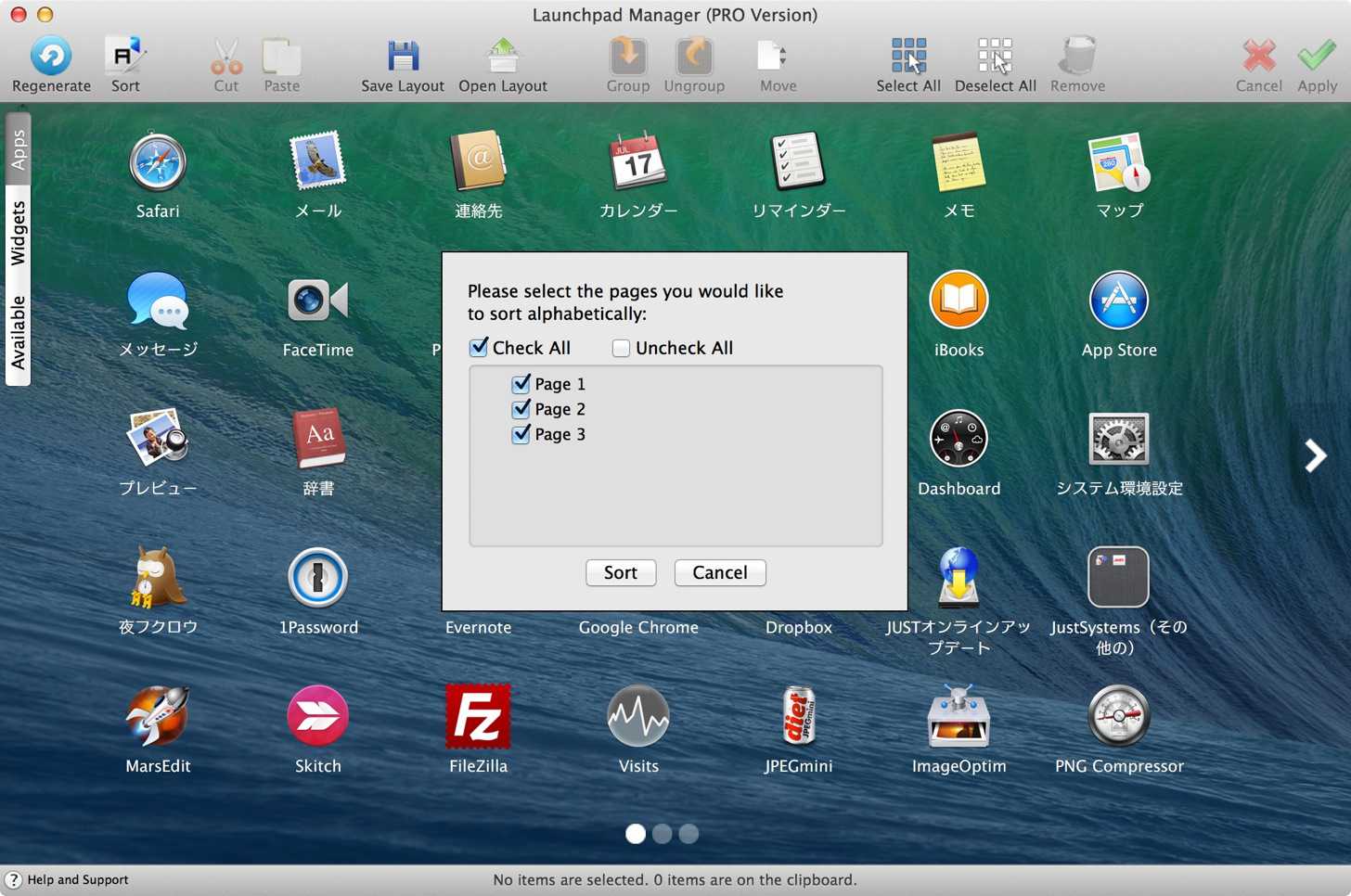The height and width of the screenshot is (896, 1351).
Task: Uncheck the Page 1 checkbox
Action: 521,383
